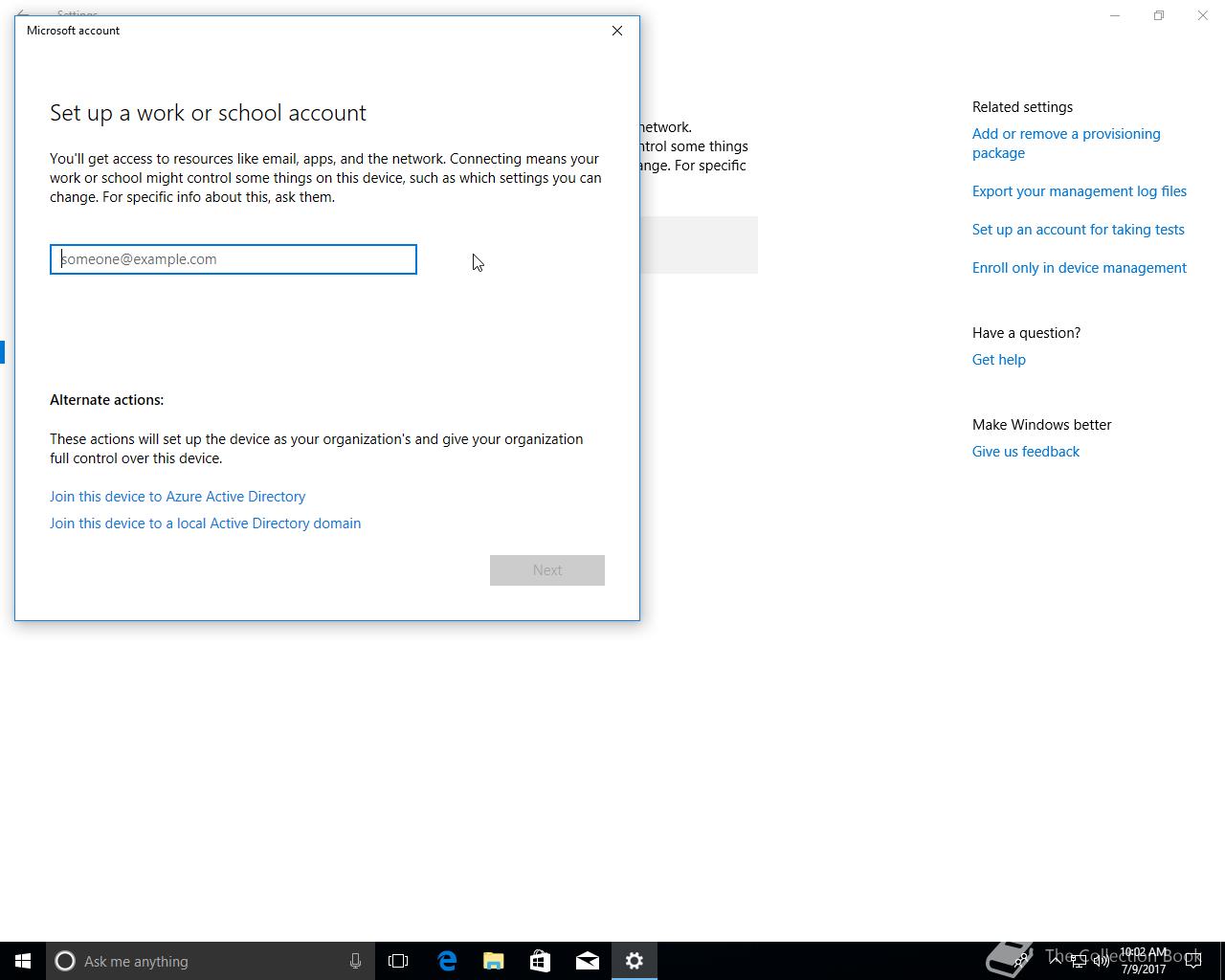Click the someone@example.com email field
This screenshot has height=980, width=1225.
(x=234, y=259)
